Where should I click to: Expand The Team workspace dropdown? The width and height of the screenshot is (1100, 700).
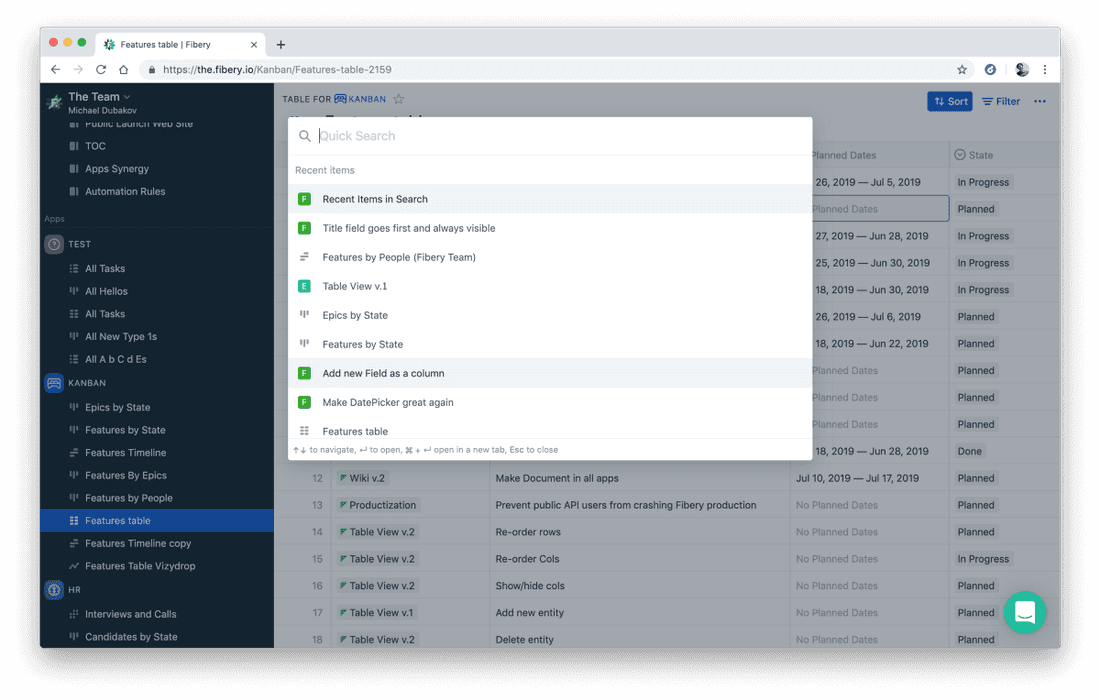pyautogui.click(x=127, y=97)
